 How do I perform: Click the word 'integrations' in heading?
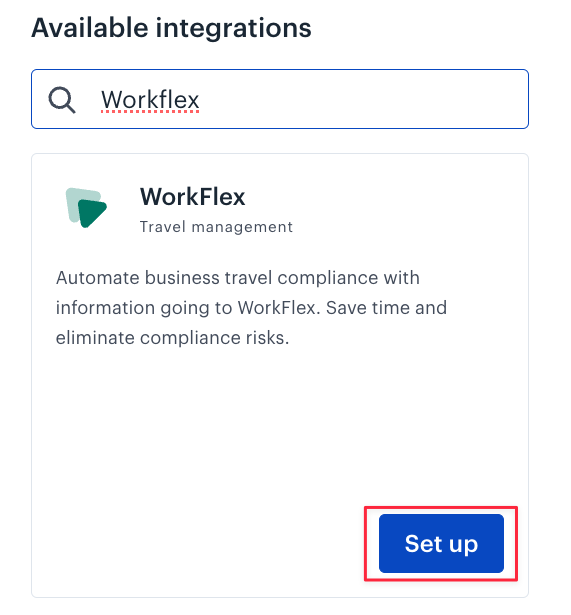(x=233, y=28)
